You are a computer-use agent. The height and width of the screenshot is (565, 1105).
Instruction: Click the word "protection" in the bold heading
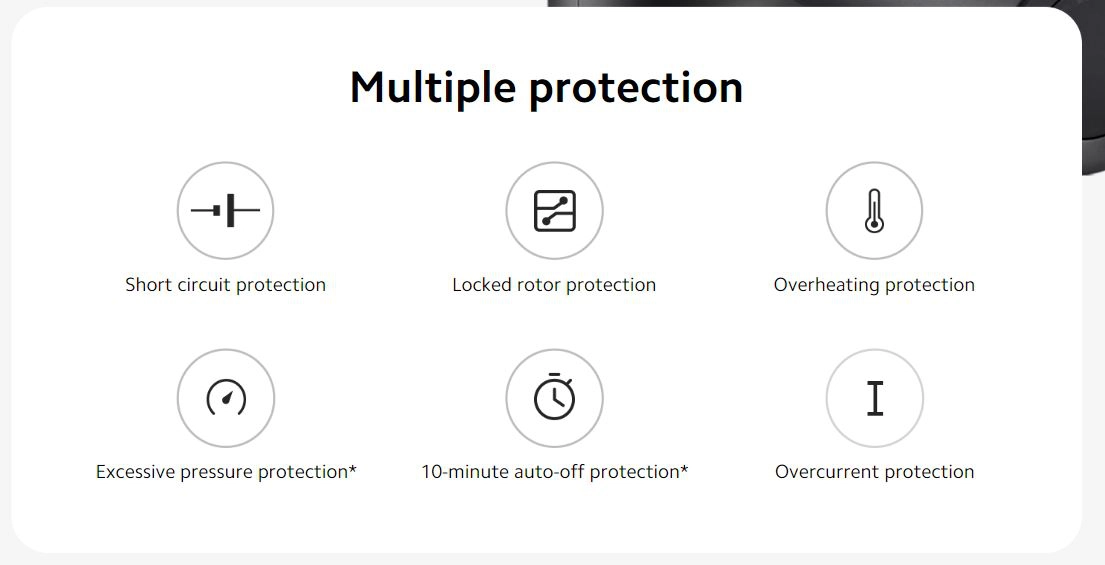coord(636,89)
